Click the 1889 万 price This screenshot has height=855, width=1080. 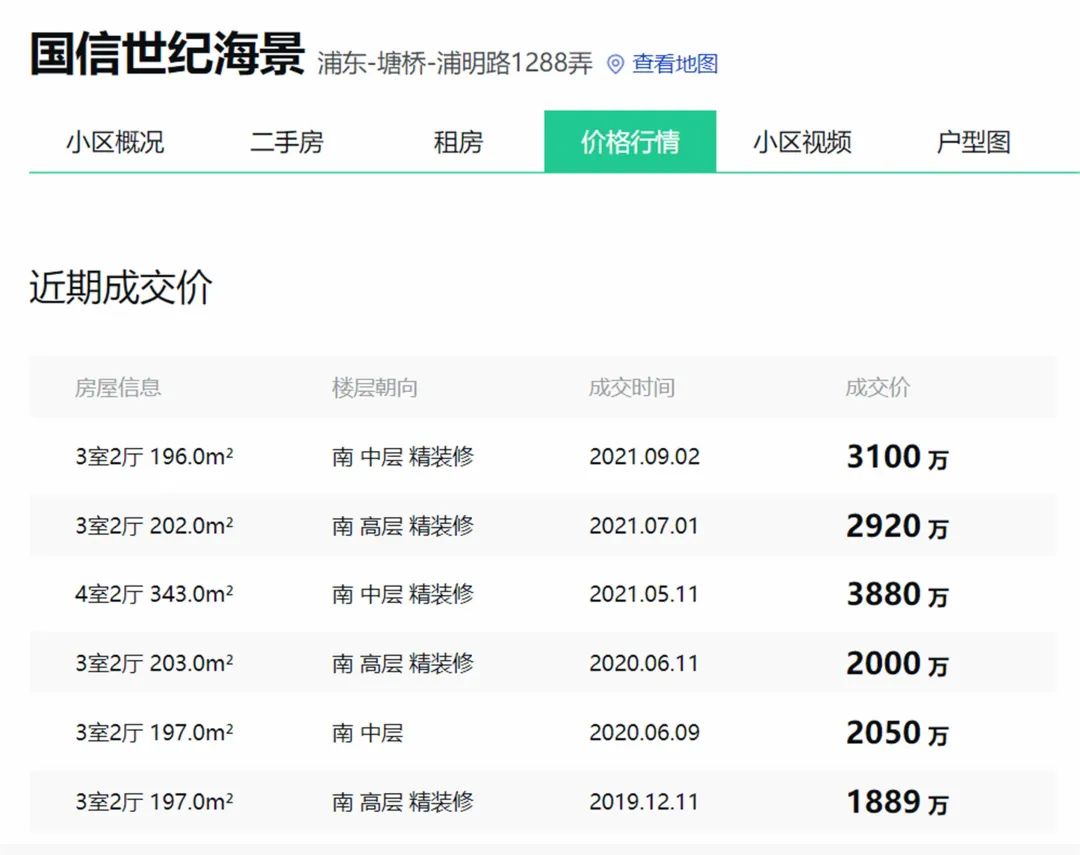(x=897, y=802)
